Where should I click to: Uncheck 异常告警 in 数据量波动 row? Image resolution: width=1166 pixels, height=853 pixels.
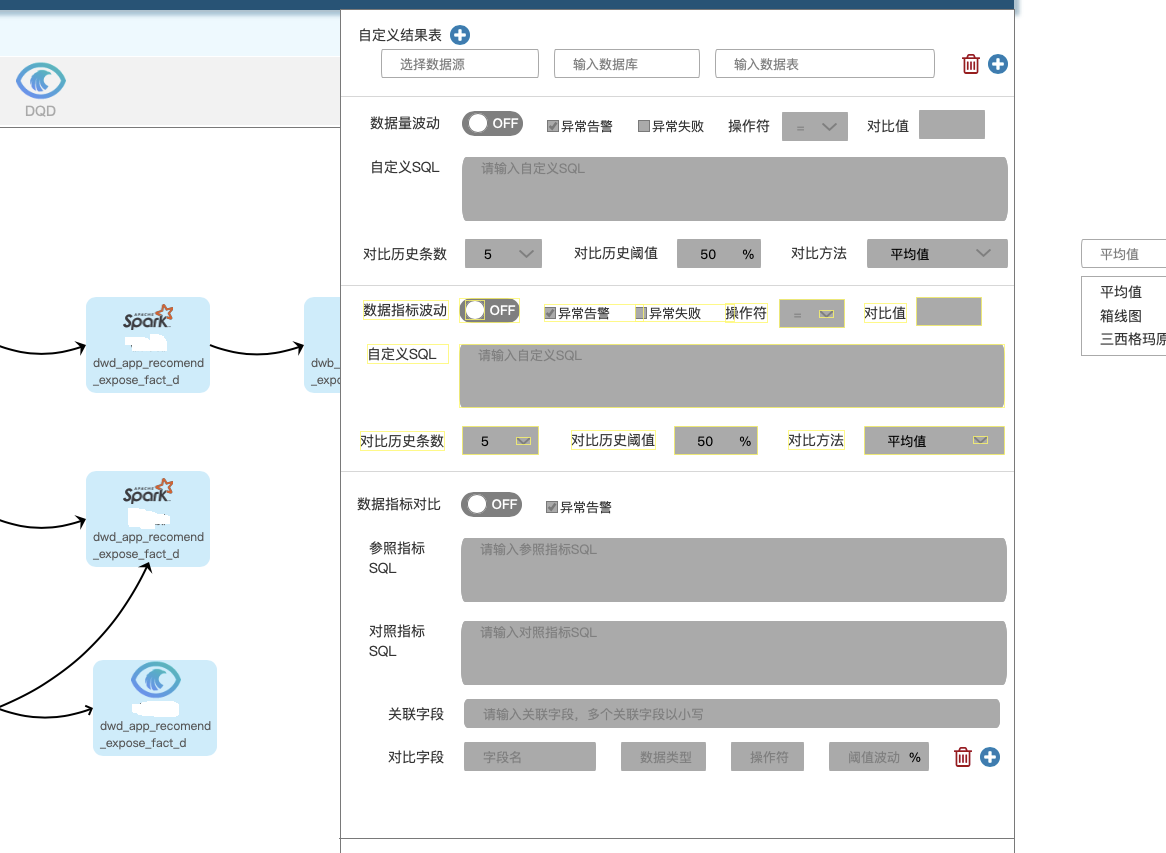553,126
